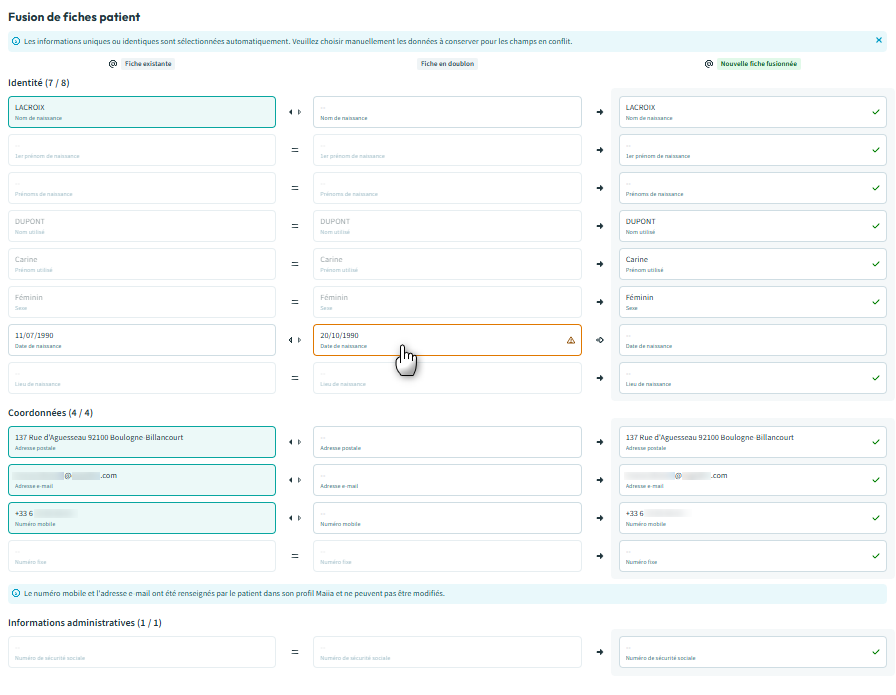
Task: Click the arrow before merged Date de naissance
Action: [x=600, y=340]
